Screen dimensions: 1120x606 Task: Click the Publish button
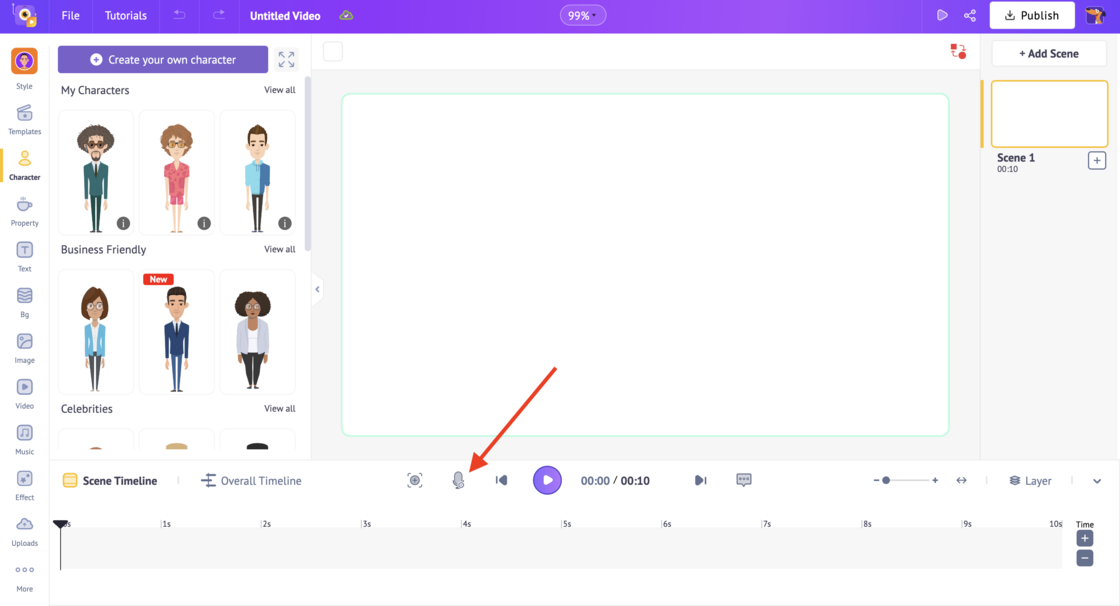click(x=1032, y=16)
